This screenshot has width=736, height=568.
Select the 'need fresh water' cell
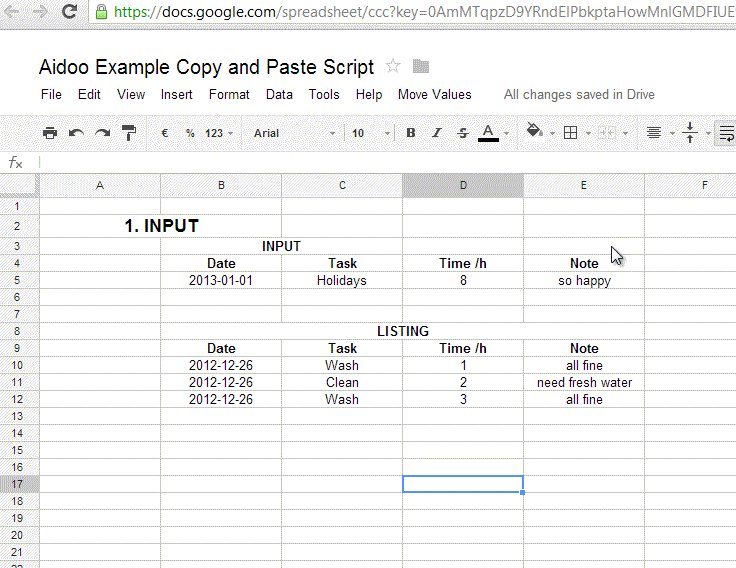pos(584,382)
